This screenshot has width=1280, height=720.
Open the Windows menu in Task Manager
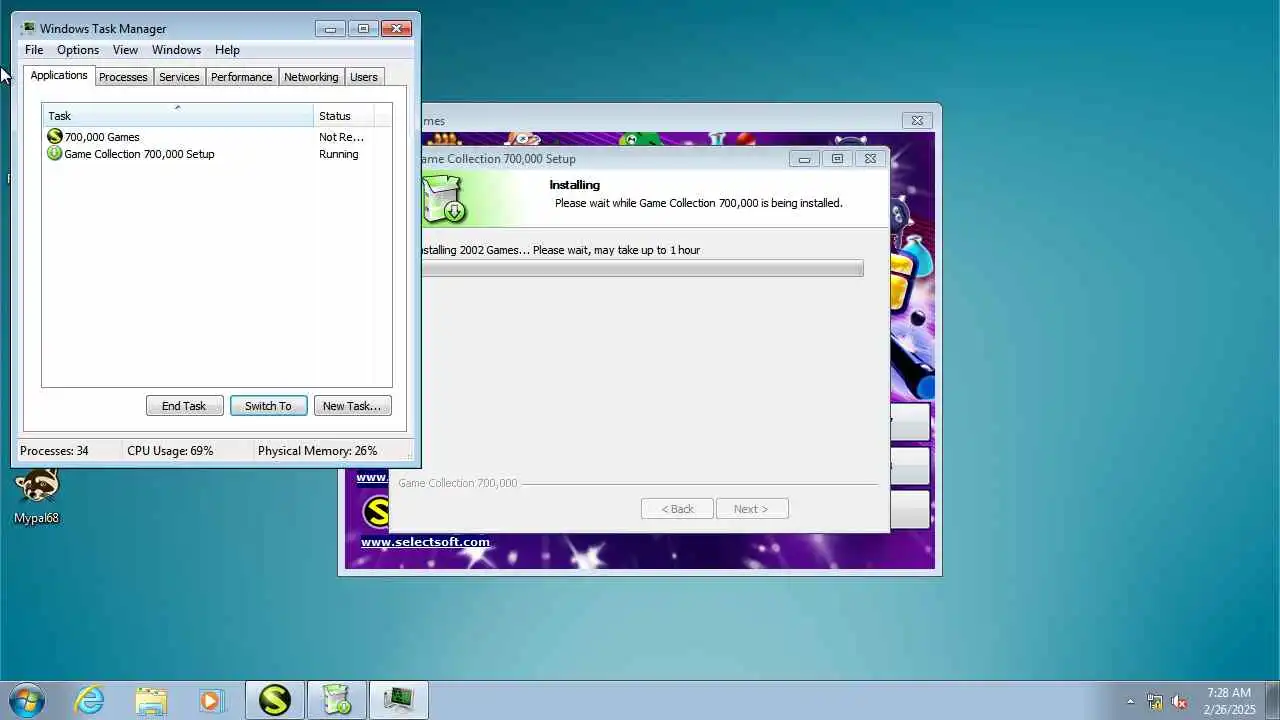pos(176,50)
